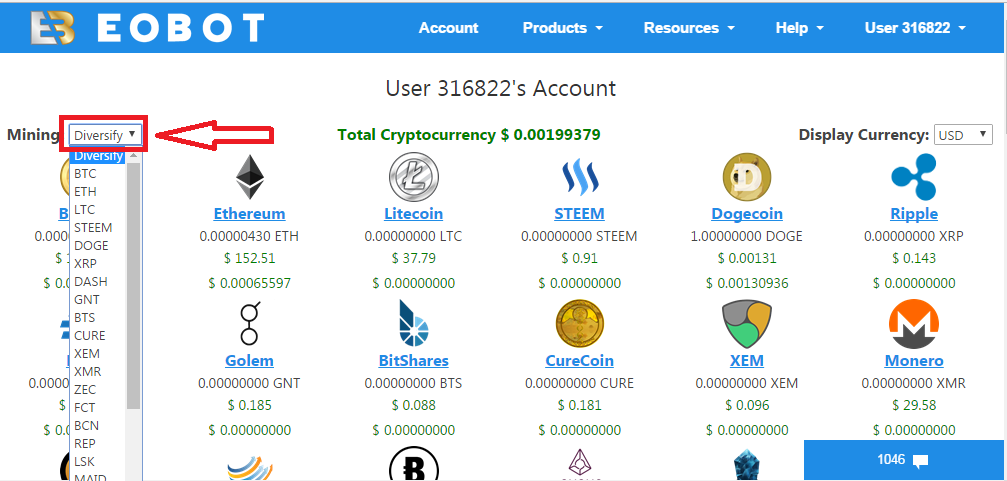Open the Mining coin dropdown
The height and width of the screenshot is (481, 1007).
105,135
